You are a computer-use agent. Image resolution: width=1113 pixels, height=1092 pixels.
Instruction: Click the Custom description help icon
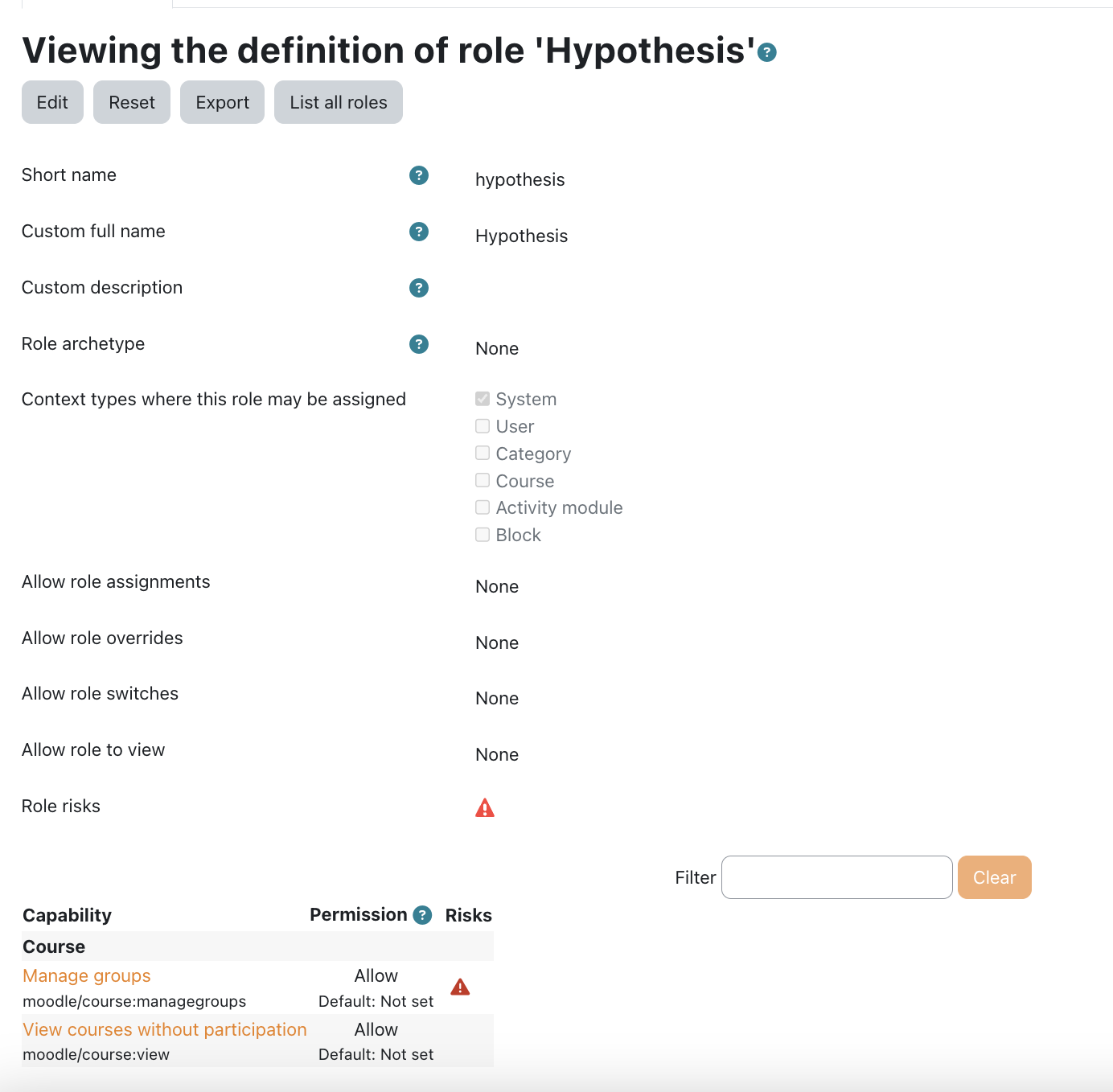coord(418,288)
